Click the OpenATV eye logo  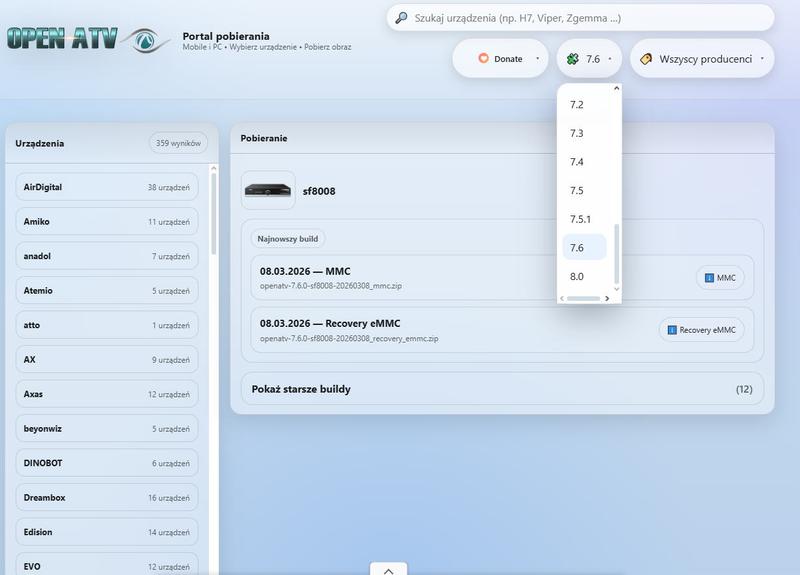tap(147, 40)
